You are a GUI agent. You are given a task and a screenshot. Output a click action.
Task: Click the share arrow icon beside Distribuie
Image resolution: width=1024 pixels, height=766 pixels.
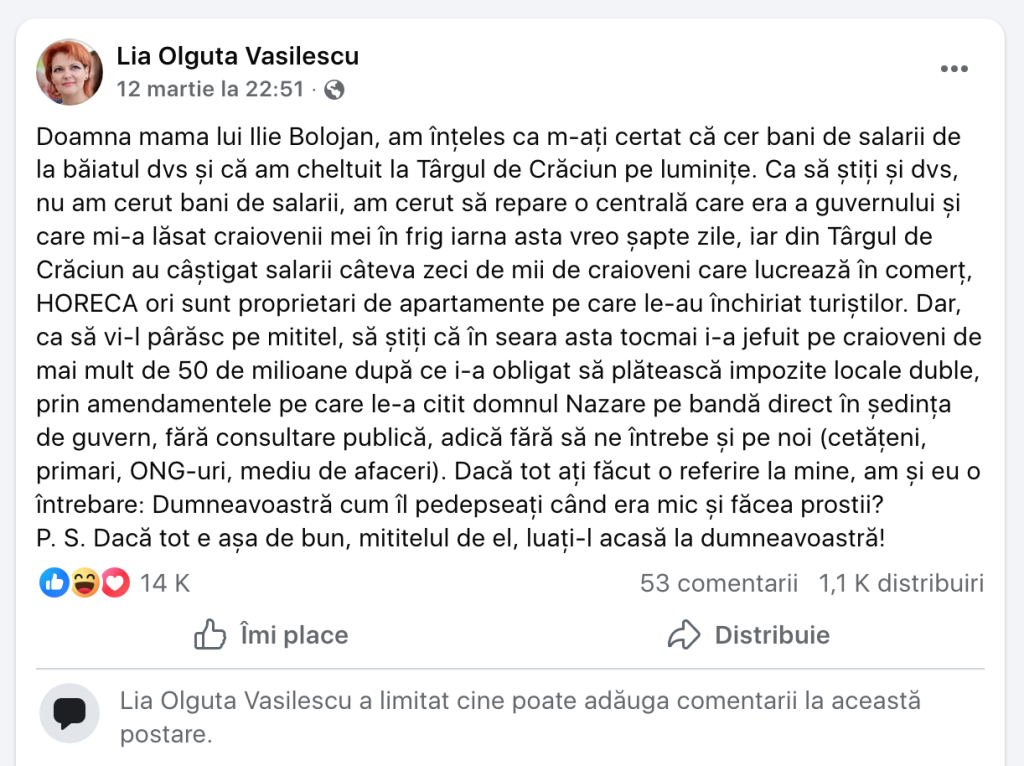tap(683, 634)
